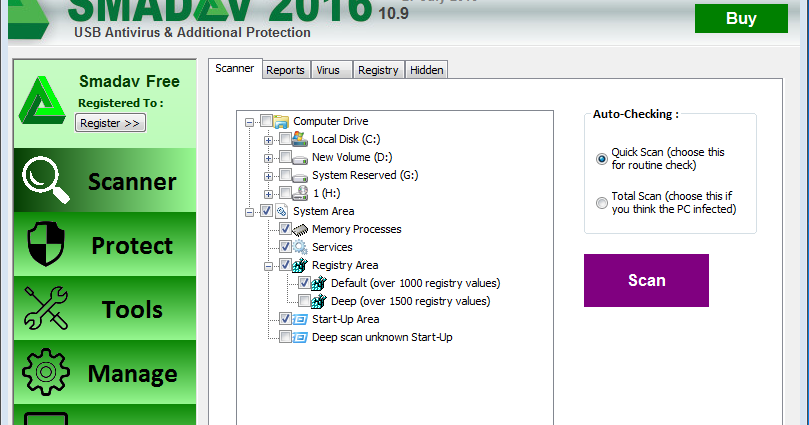Click the Services gear icon
Image resolution: width=809 pixels, height=425 pixels.
(x=300, y=247)
